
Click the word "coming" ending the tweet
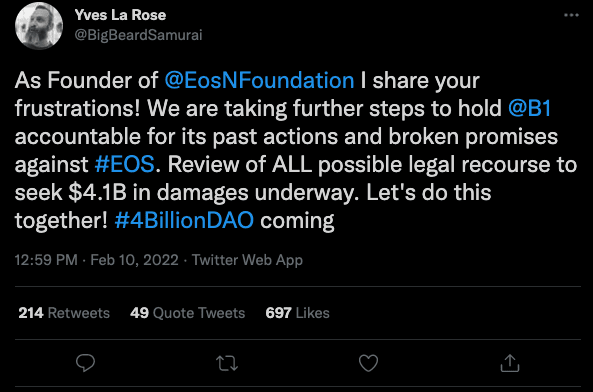[297, 221]
